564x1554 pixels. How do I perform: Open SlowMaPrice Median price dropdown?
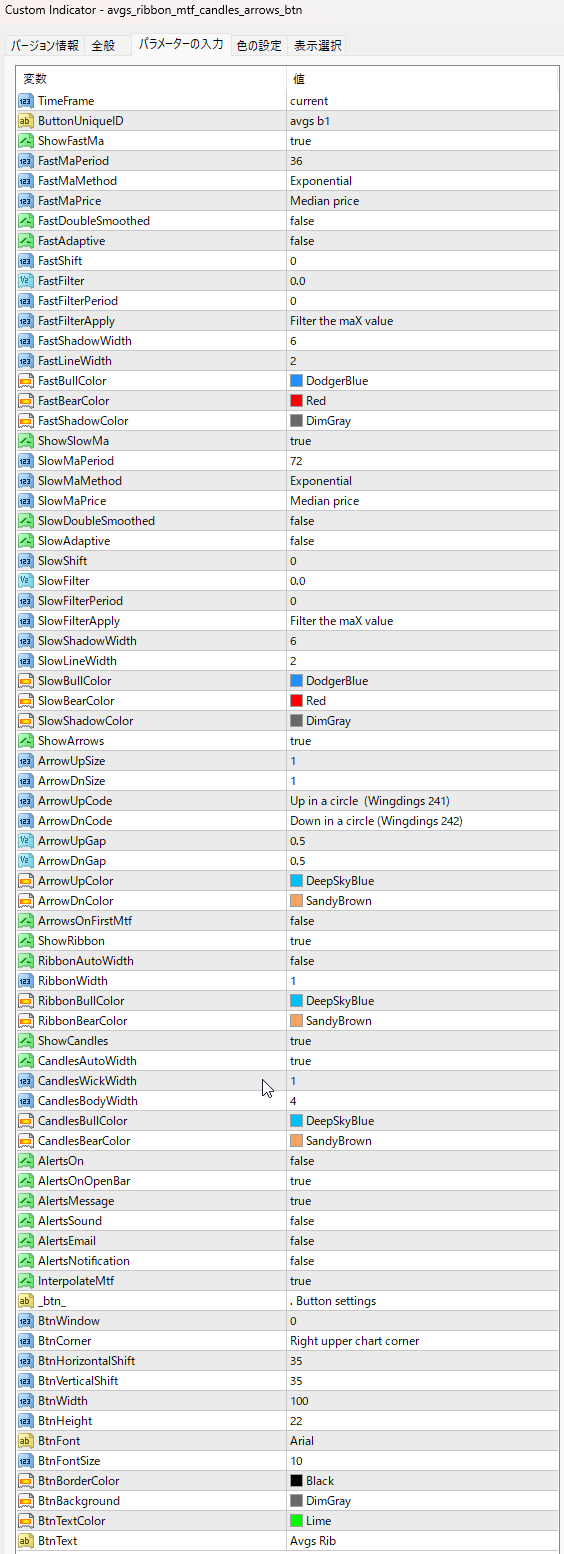tap(422, 501)
